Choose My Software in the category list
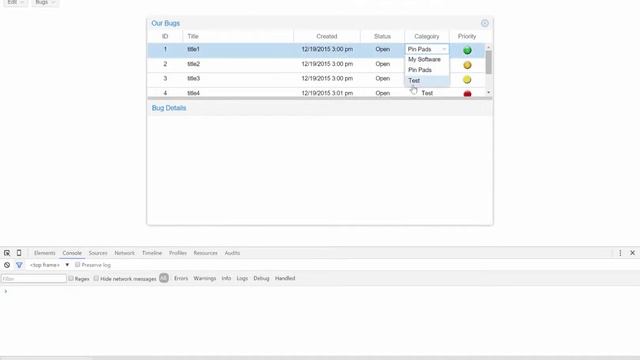The image size is (640, 360). pos(427,60)
